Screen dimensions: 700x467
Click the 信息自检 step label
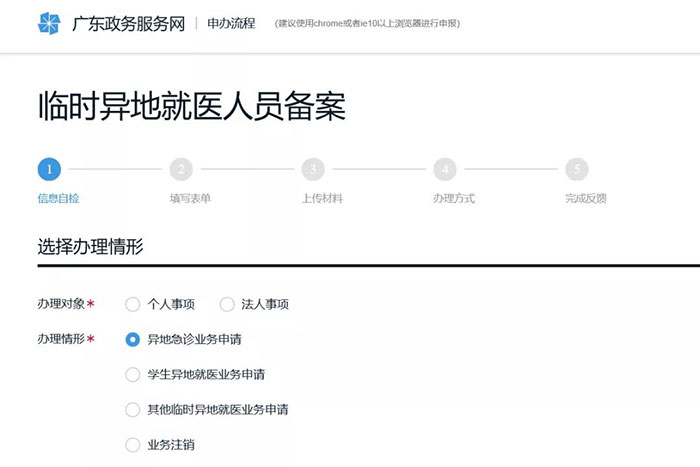[58, 198]
